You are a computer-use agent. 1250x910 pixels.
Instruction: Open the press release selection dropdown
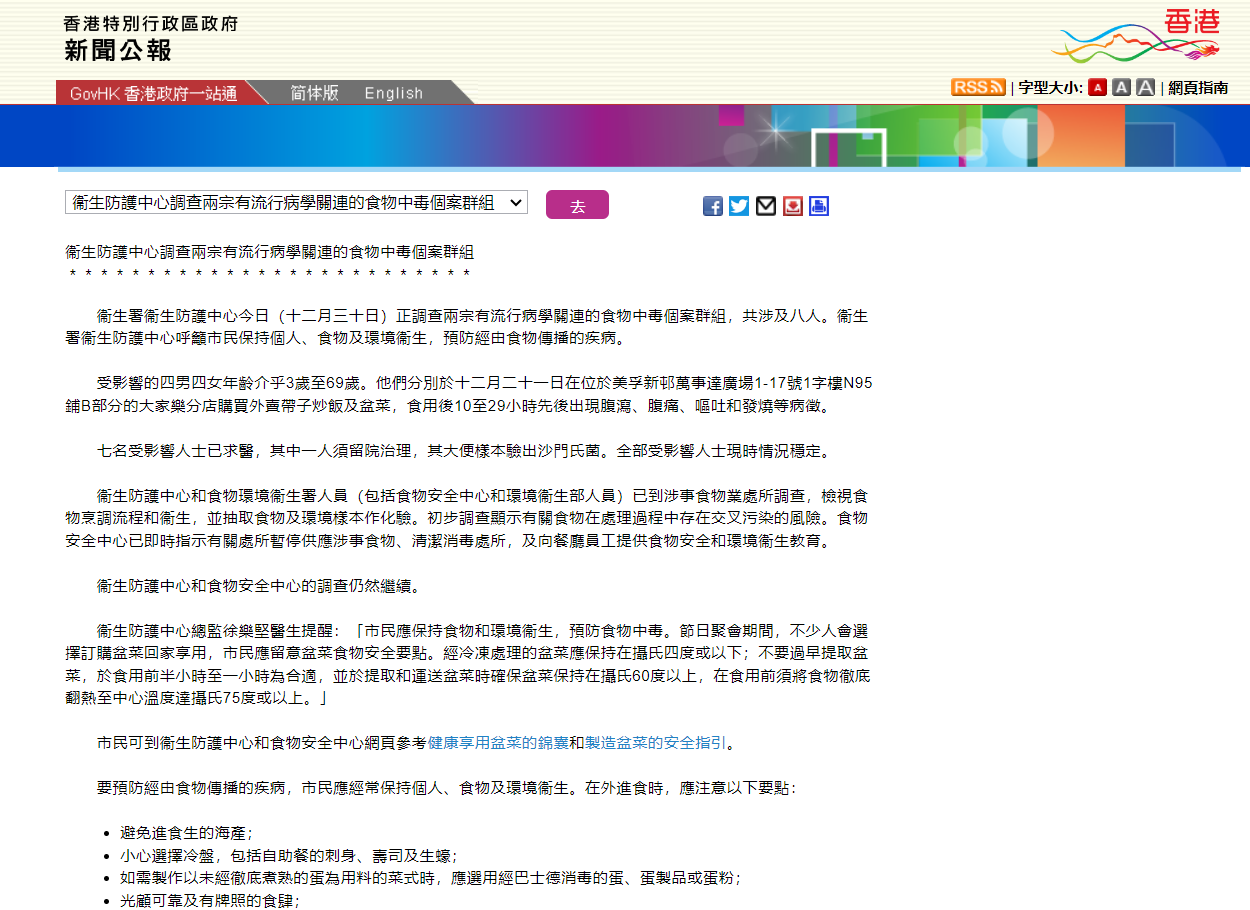pos(295,202)
